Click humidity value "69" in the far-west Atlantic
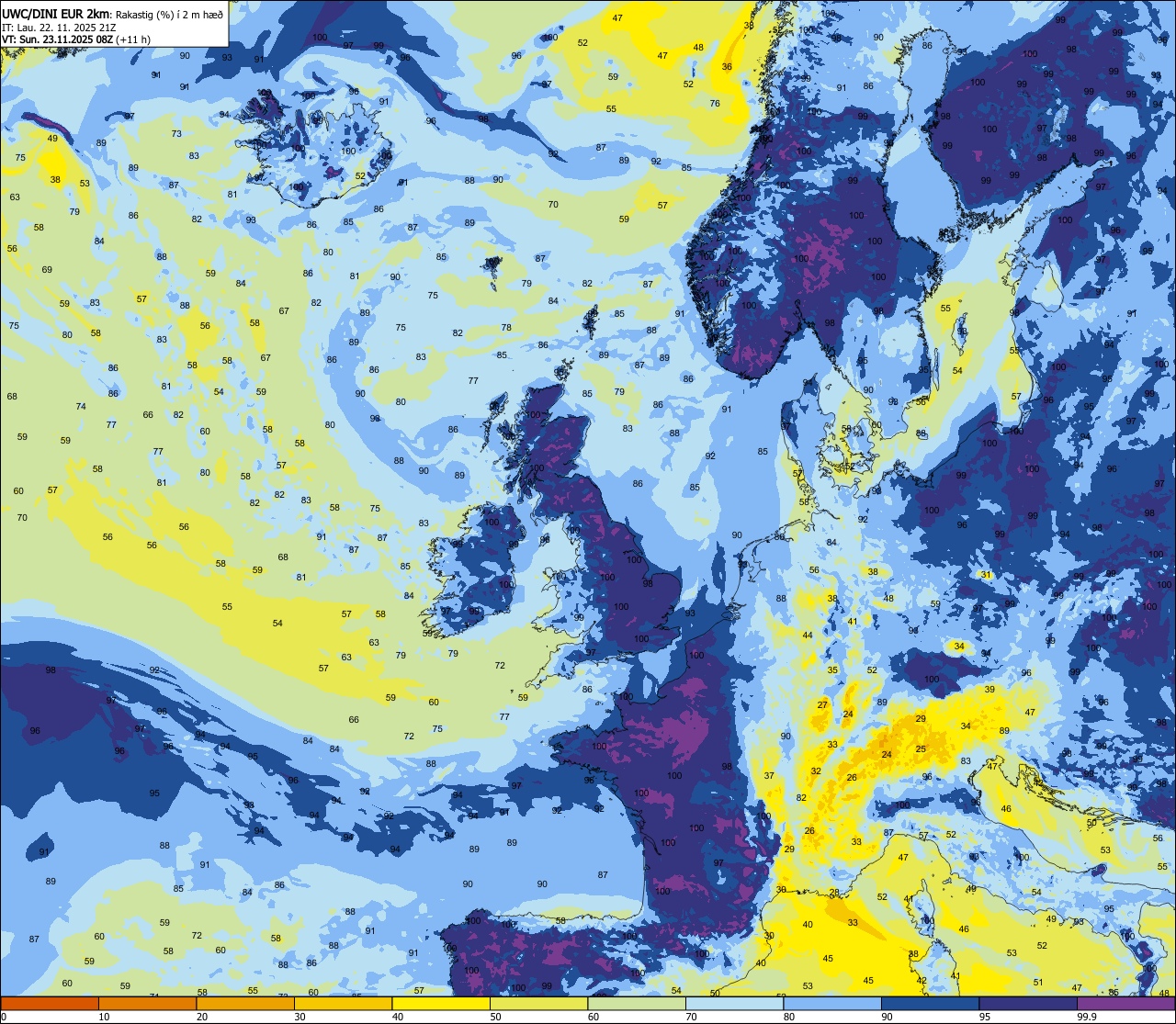 click(47, 270)
